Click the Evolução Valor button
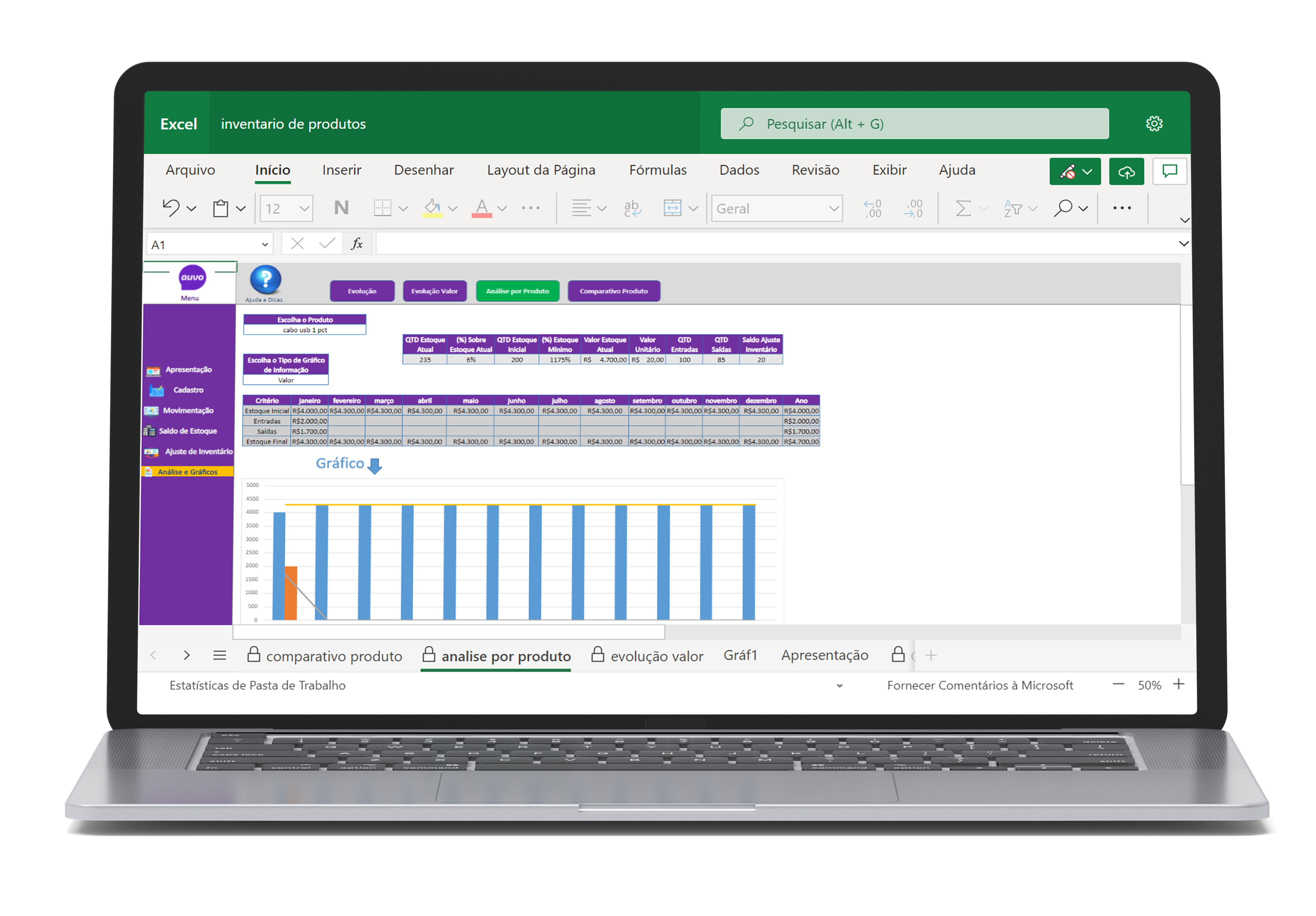Viewport: 1316px width, 916px height. [435, 291]
